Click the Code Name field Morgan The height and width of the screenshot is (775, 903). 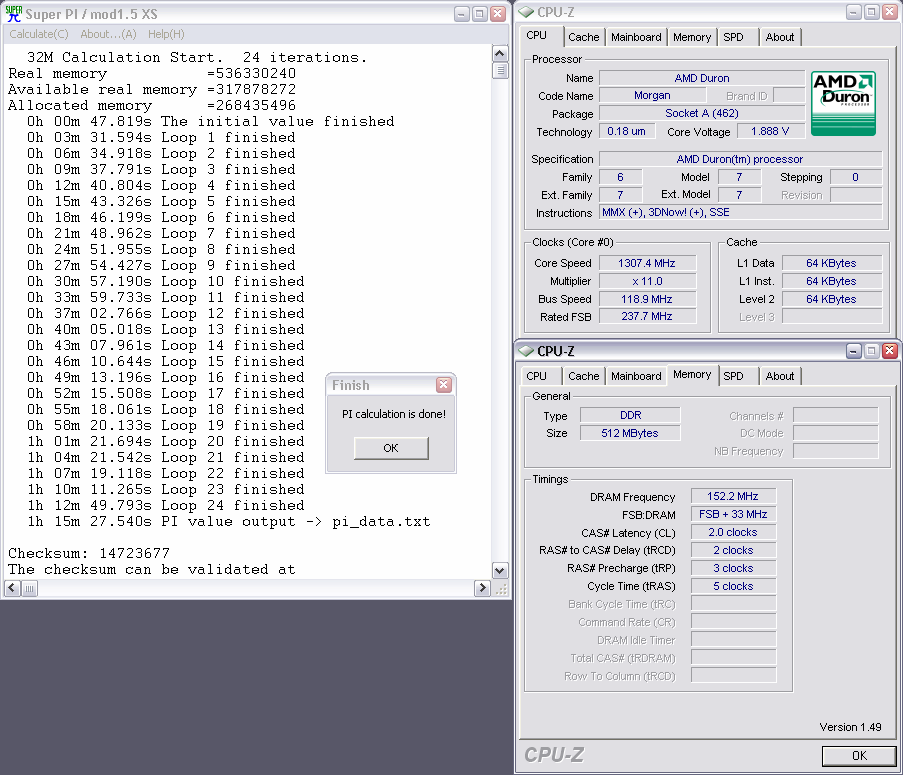[652, 95]
